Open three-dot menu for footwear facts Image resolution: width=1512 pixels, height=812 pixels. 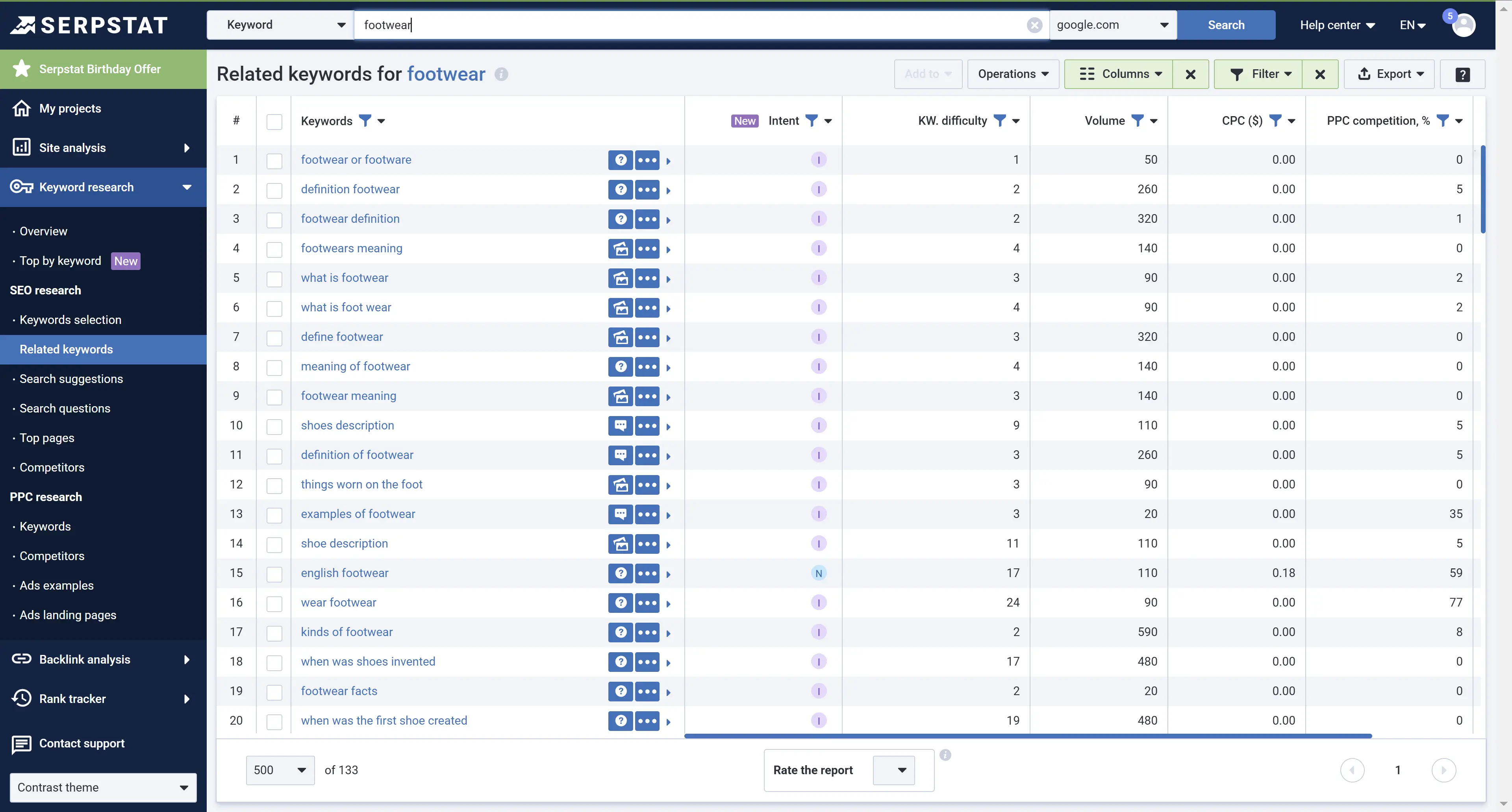pyautogui.click(x=647, y=691)
